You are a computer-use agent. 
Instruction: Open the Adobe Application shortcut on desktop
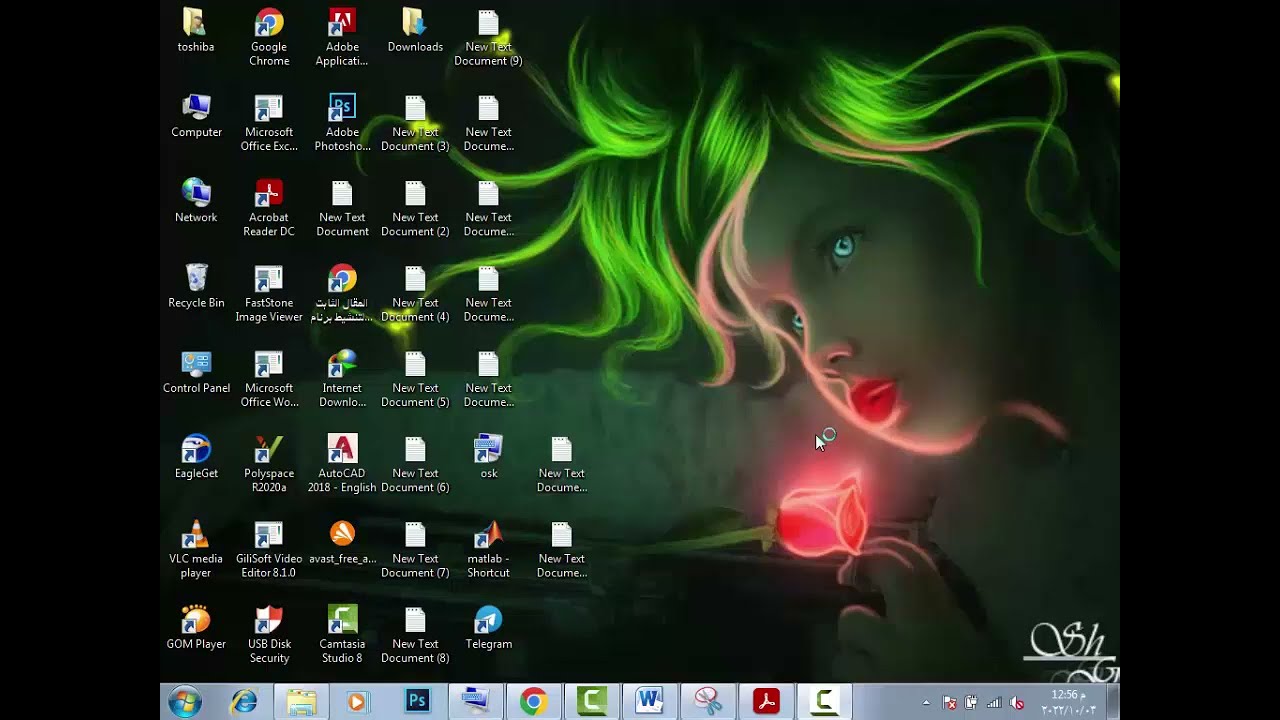(x=342, y=37)
